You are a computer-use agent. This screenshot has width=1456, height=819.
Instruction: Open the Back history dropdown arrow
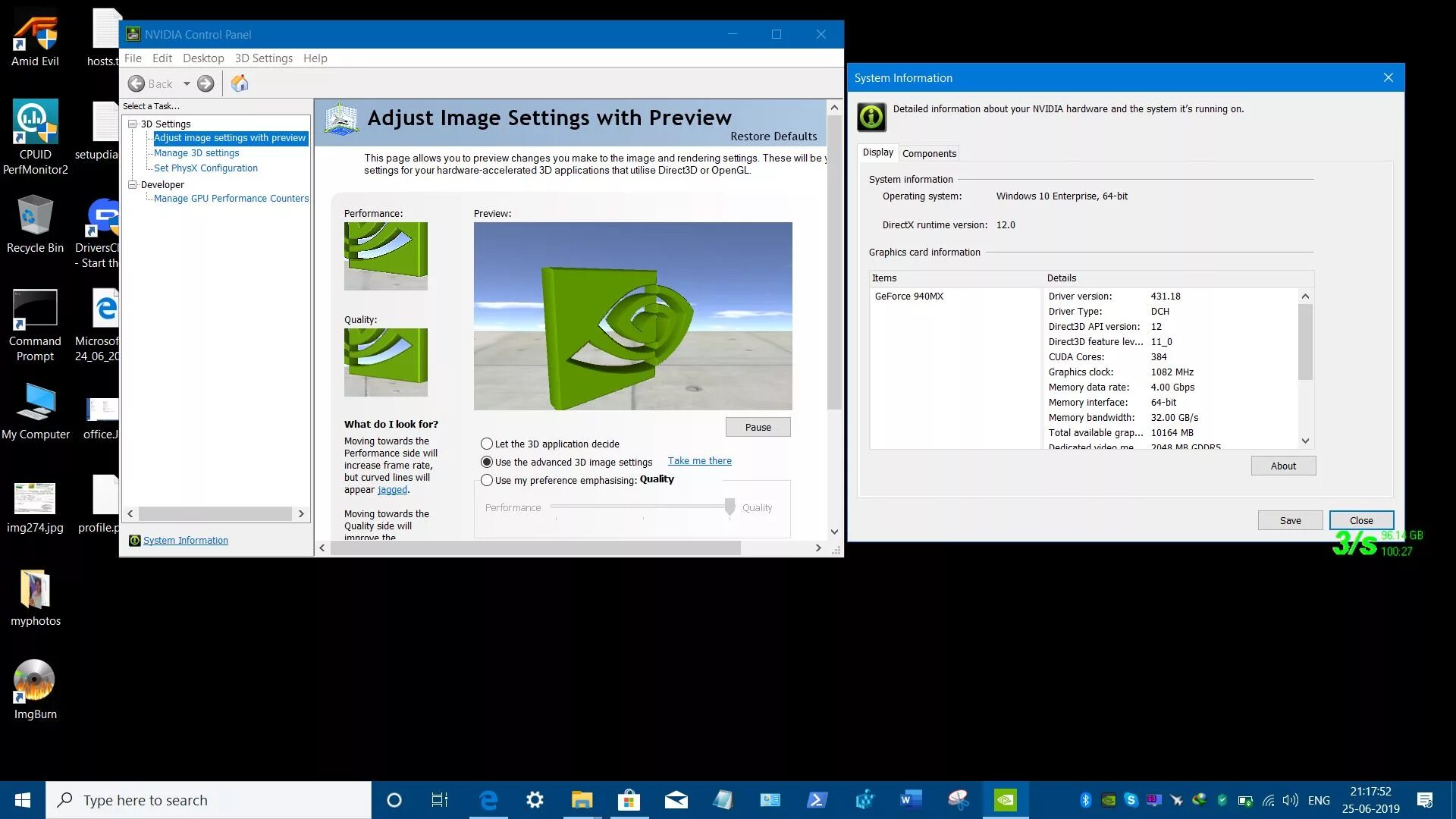click(x=187, y=83)
